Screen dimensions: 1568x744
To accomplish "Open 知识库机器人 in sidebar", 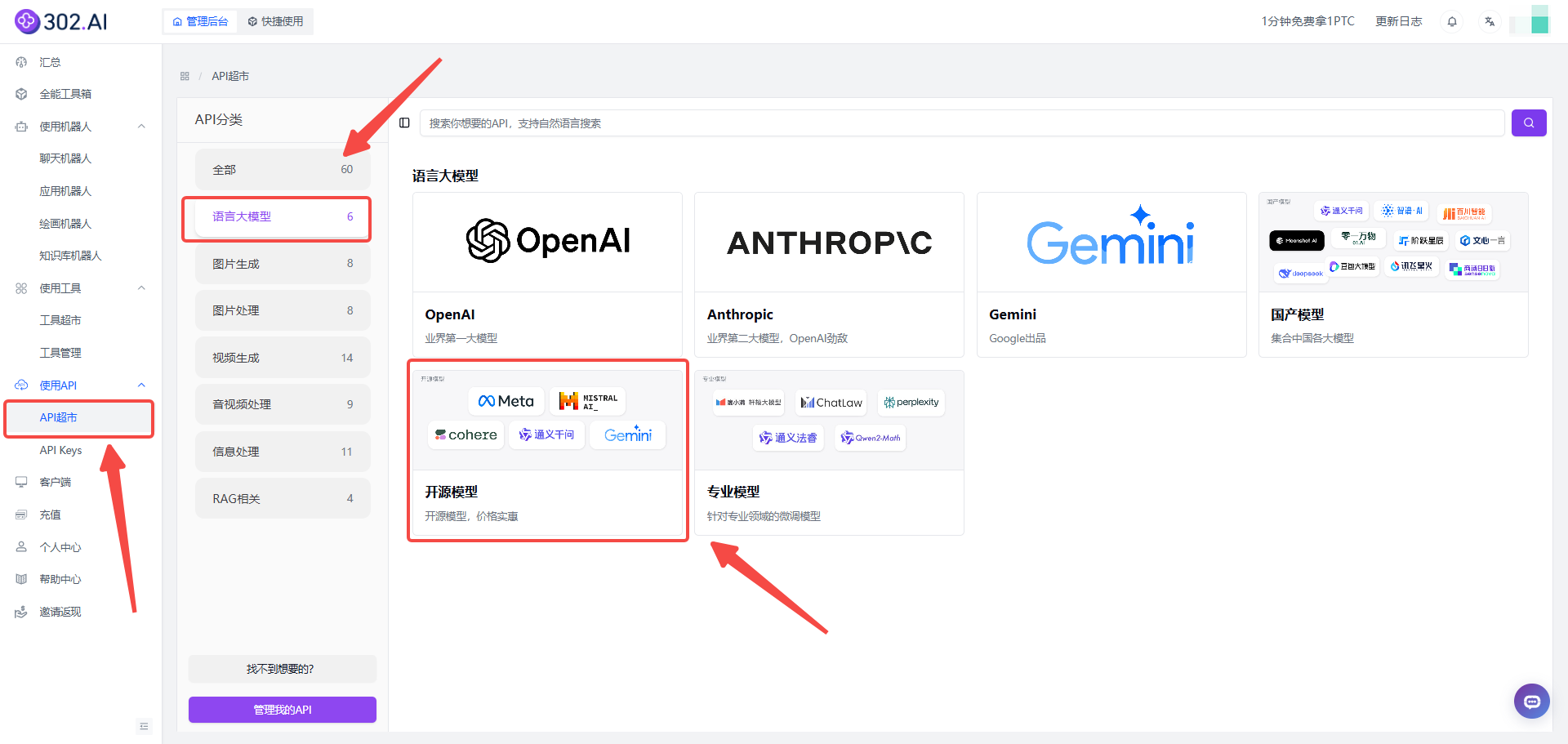I will click(70, 256).
